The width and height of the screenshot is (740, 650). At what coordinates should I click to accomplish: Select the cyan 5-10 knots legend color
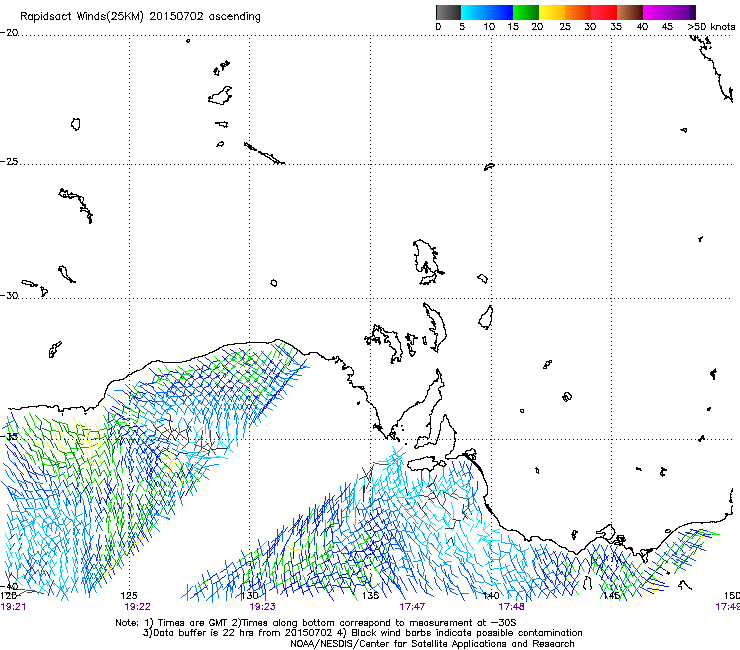474,12
